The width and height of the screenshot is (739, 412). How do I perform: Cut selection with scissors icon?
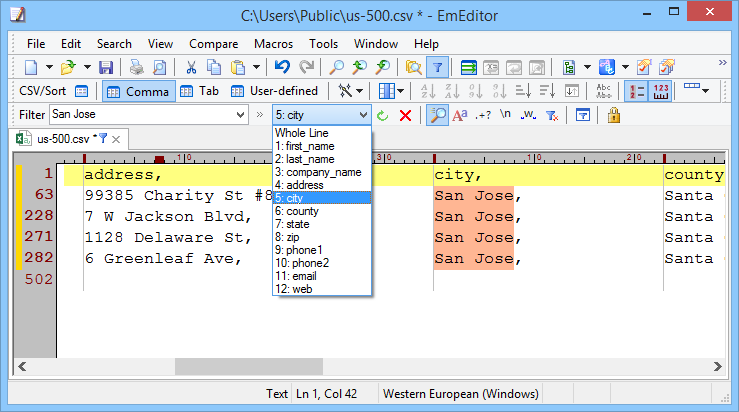[x=191, y=67]
